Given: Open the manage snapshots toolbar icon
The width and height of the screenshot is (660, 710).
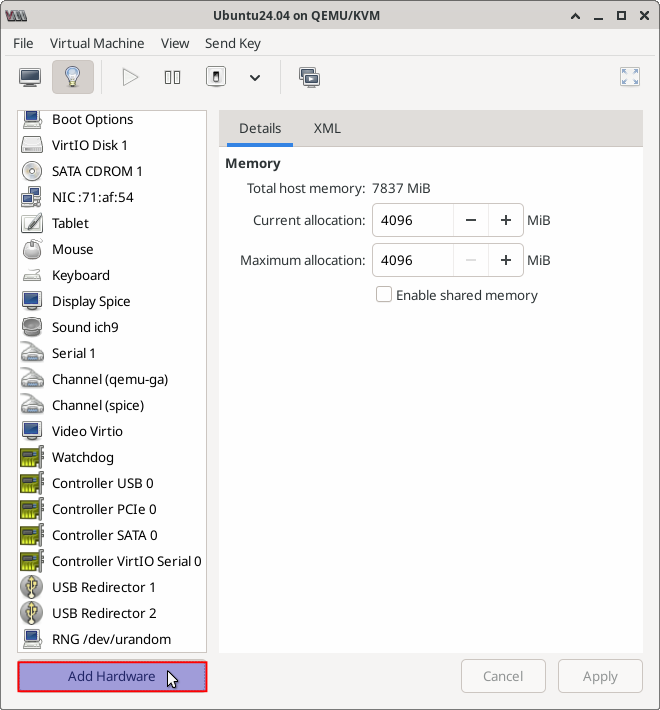Looking at the screenshot, I should [x=309, y=77].
